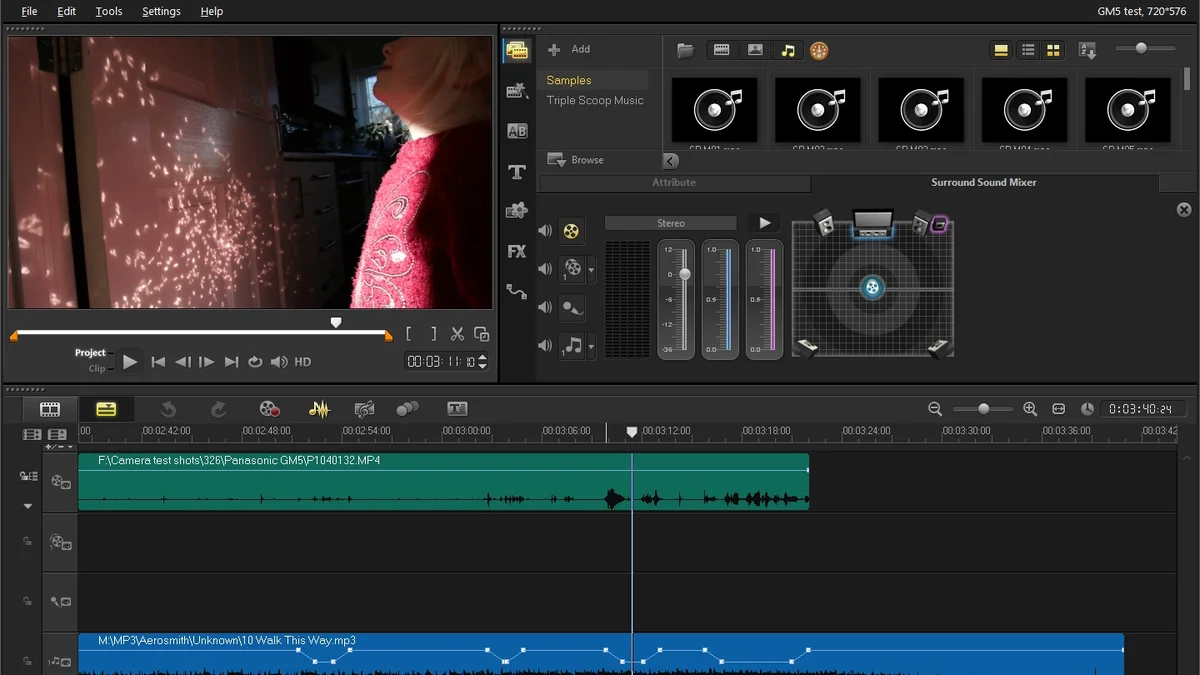The image size is (1200, 675).
Task: Click the timeline zoom slider knob
Action: [983, 408]
